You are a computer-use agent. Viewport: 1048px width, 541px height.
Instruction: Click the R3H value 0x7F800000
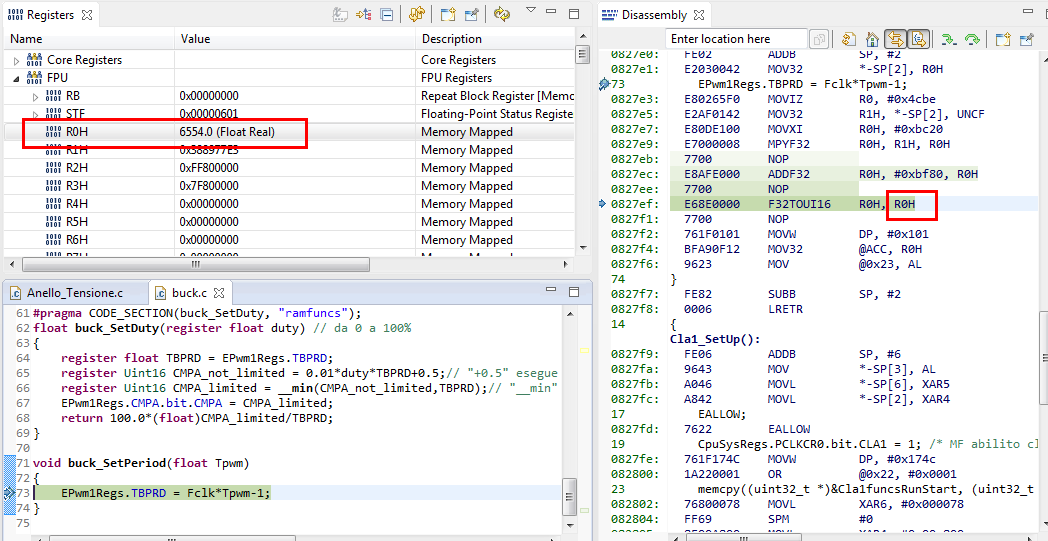click(x=209, y=187)
